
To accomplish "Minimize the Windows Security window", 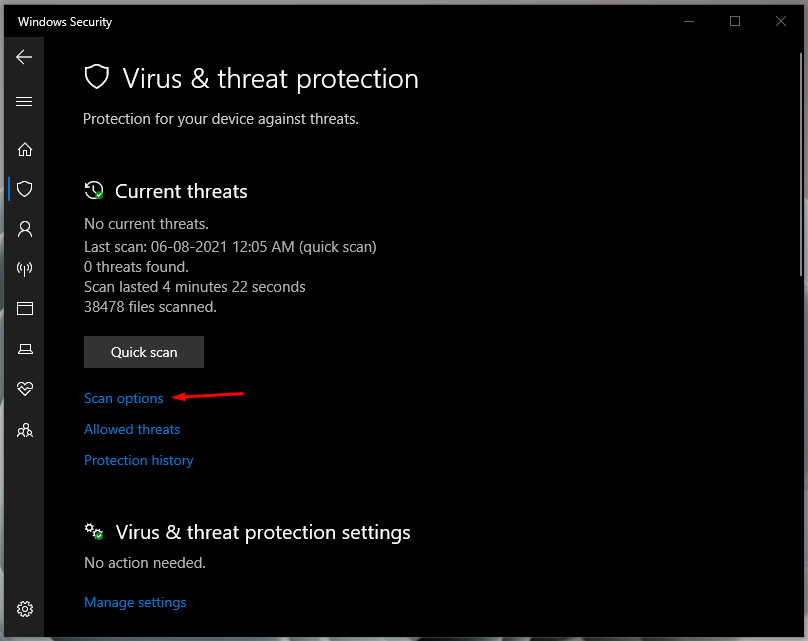I will (x=689, y=21).
